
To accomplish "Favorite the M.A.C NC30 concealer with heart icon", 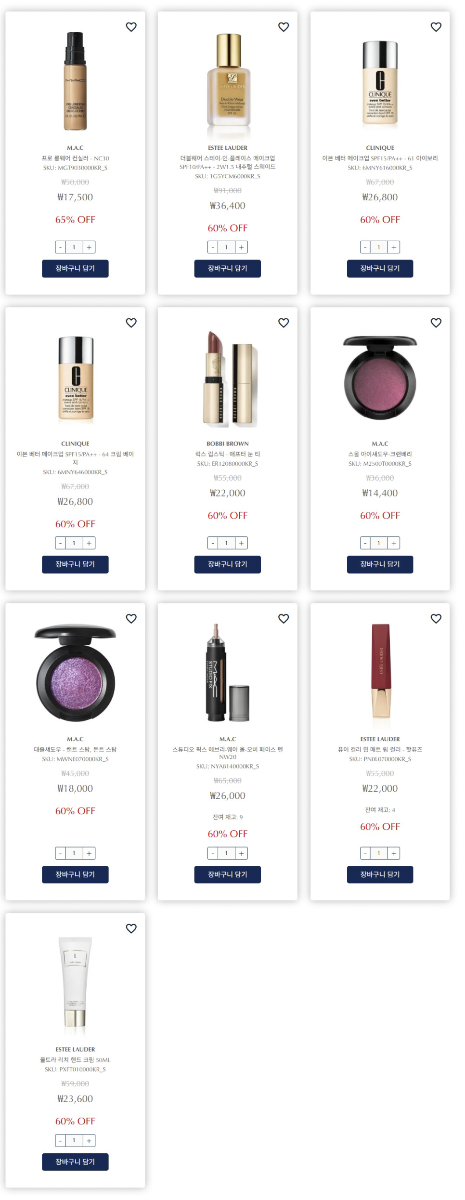I will pyautogui.click(x=131, y=27).
